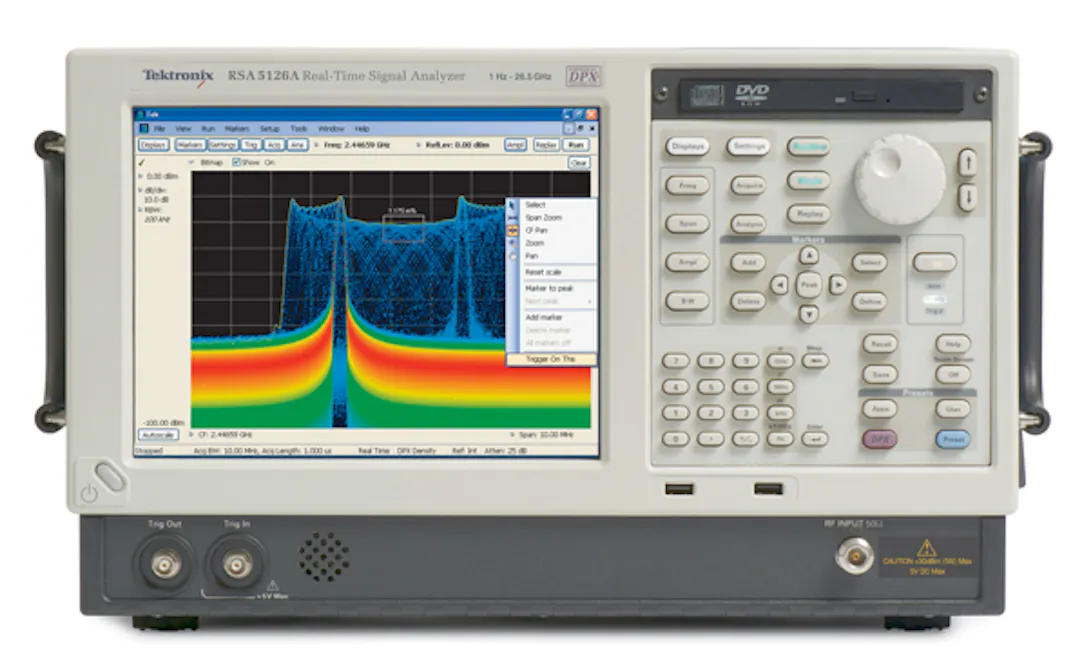1088x667 pixels.
Task: Click the Markers Delete key
Action: pos(748,301)
